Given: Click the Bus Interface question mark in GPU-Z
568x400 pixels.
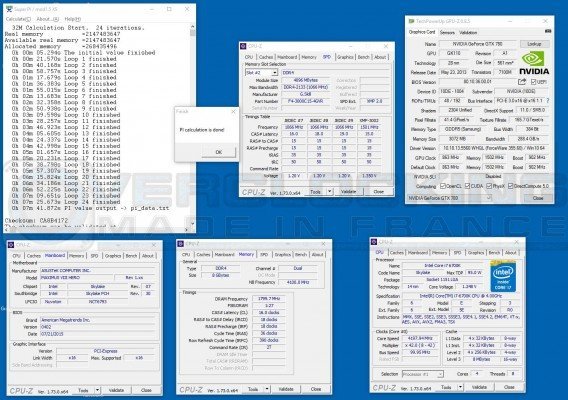Looking at the screenshot, I should tap(548, 100).
